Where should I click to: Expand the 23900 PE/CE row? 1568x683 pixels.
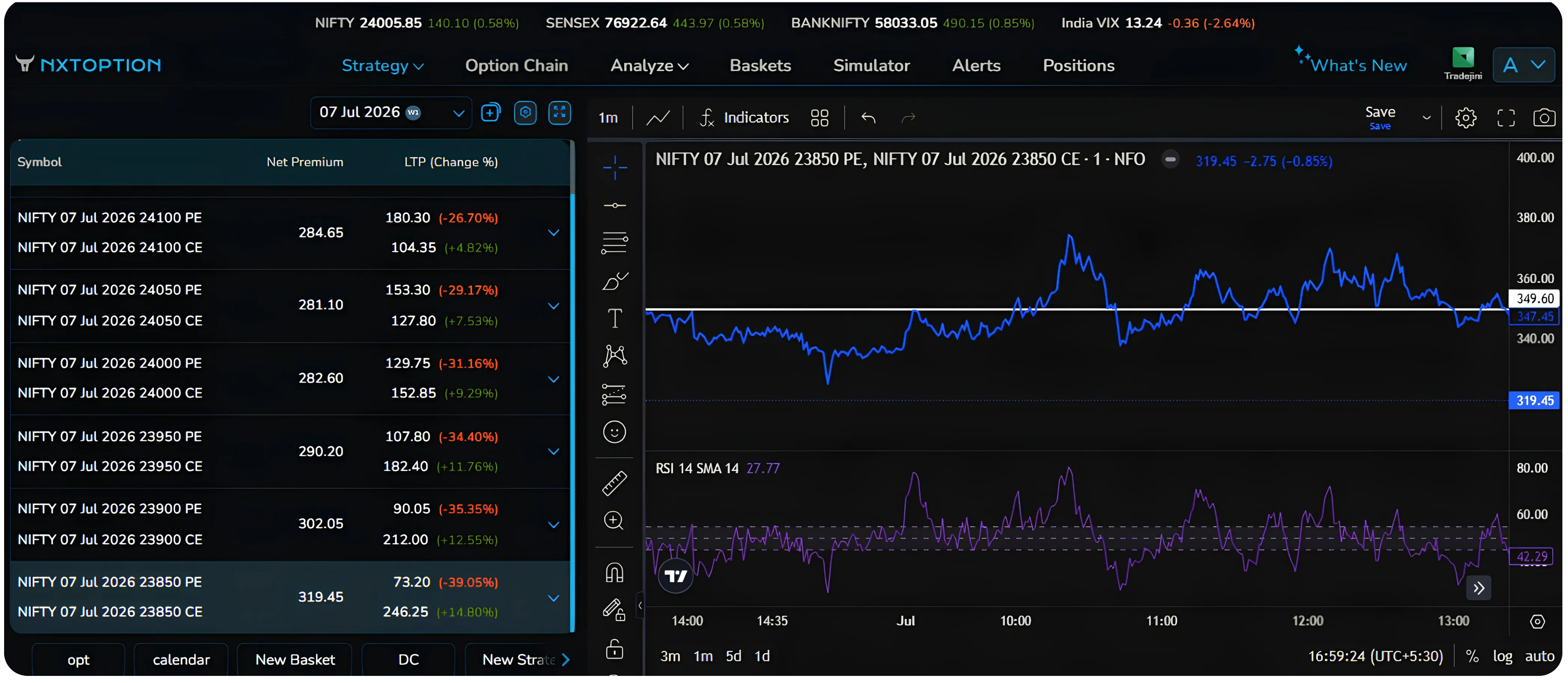click(x=553, y=524)
